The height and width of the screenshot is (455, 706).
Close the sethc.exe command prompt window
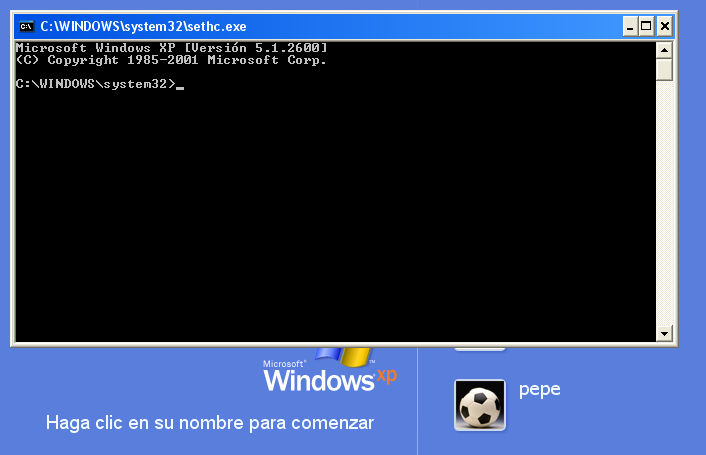pyautogui.click(x=665, y=27)
